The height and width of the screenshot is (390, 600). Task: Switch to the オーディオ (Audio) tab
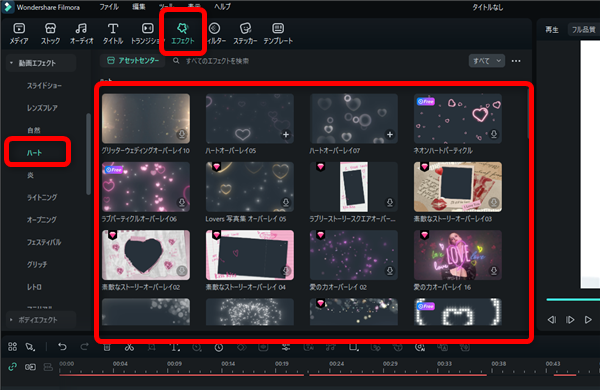click(x=81, y=33)
